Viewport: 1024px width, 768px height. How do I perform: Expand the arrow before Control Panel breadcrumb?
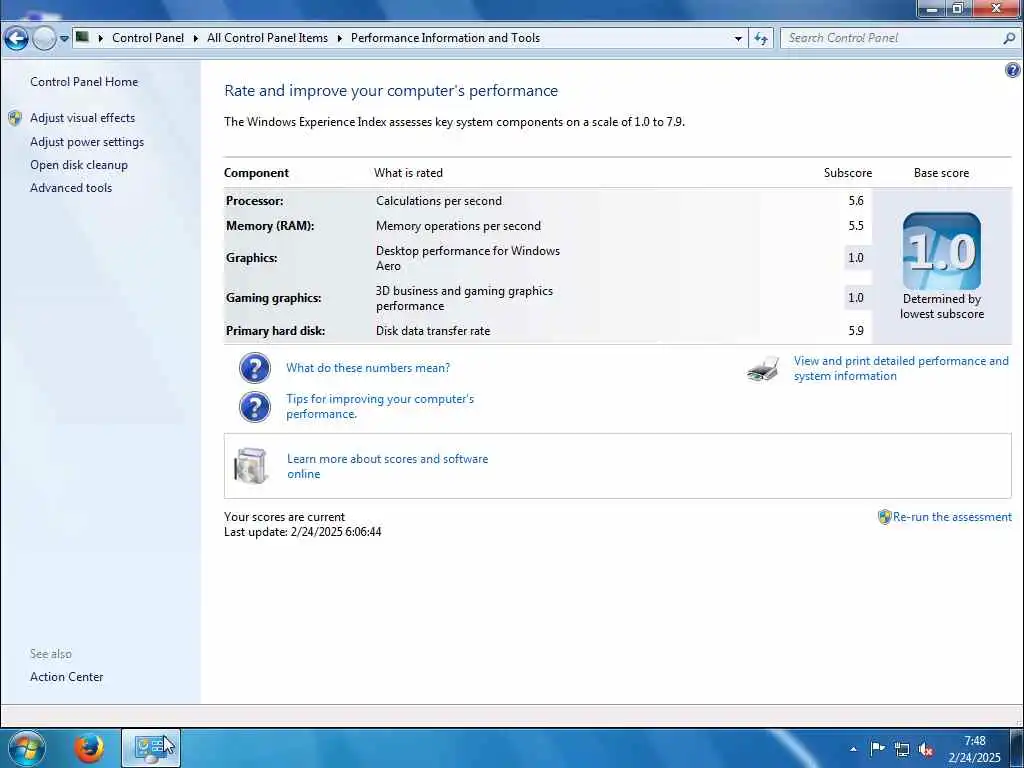tap(101, 38)
